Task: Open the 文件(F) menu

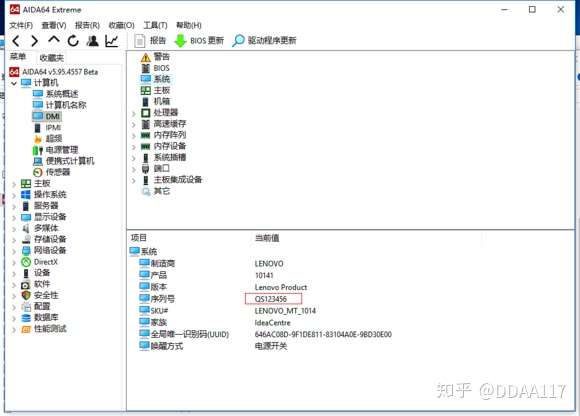Action: click(x=21, y=25)
